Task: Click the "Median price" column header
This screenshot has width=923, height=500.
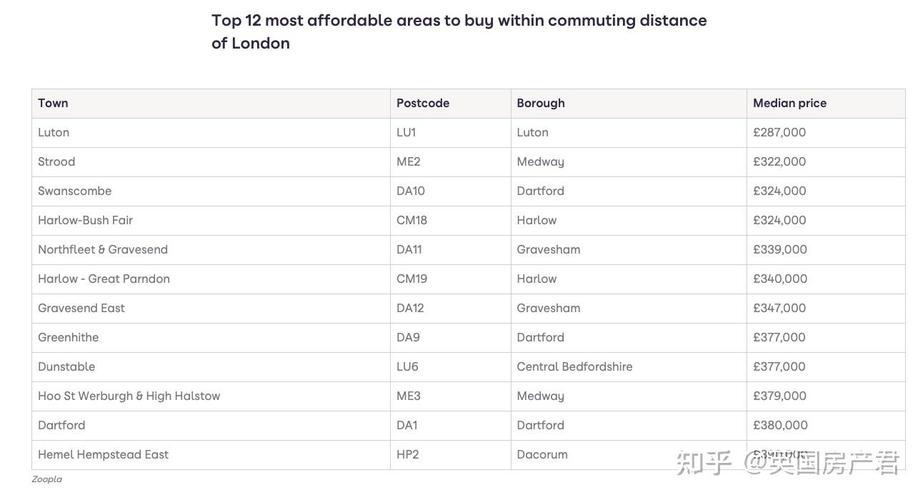Action: pyautogui.click(x=790, y=103)
